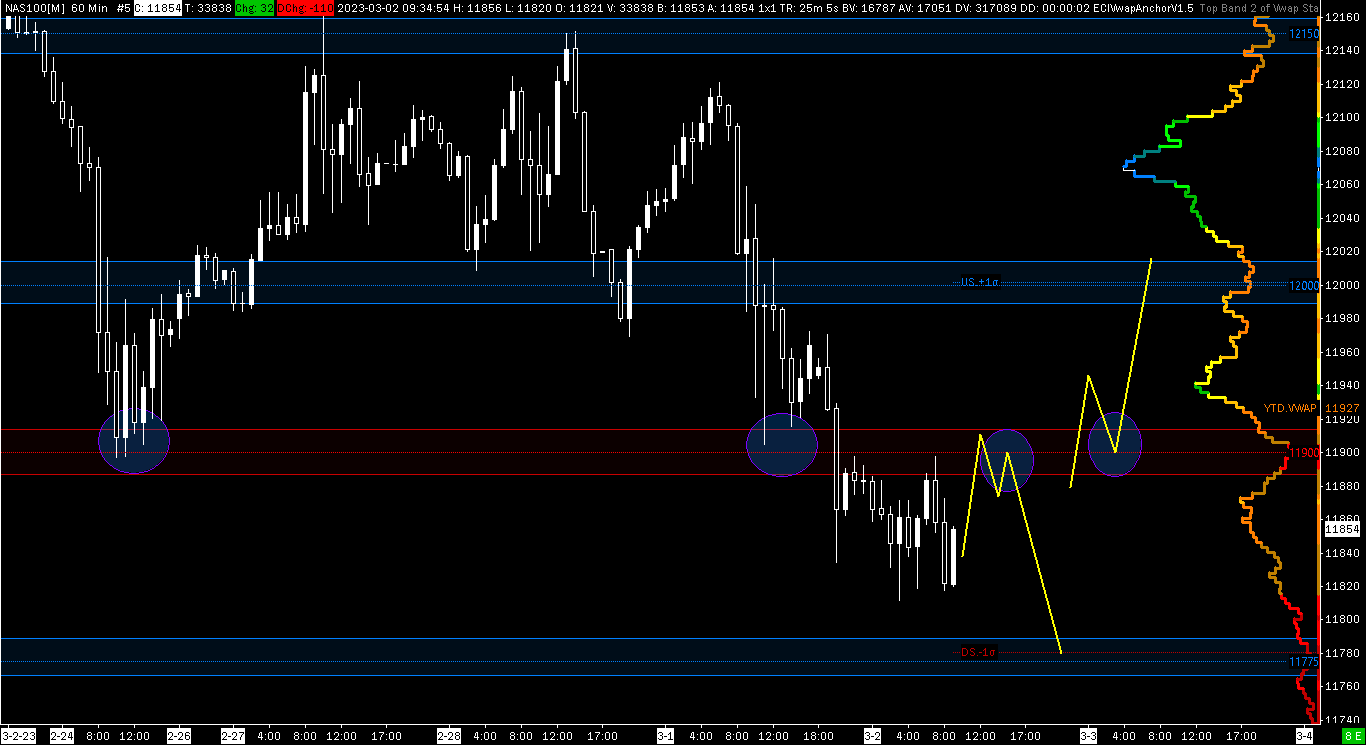Click the 12100 price axis tick
Viewport: 1366px width, 745px height.
click(x=1341, y=118)
